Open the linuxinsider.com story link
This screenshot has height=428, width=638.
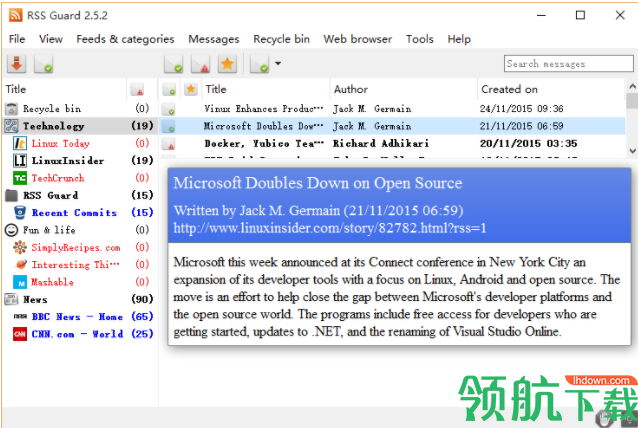point(330,228)
